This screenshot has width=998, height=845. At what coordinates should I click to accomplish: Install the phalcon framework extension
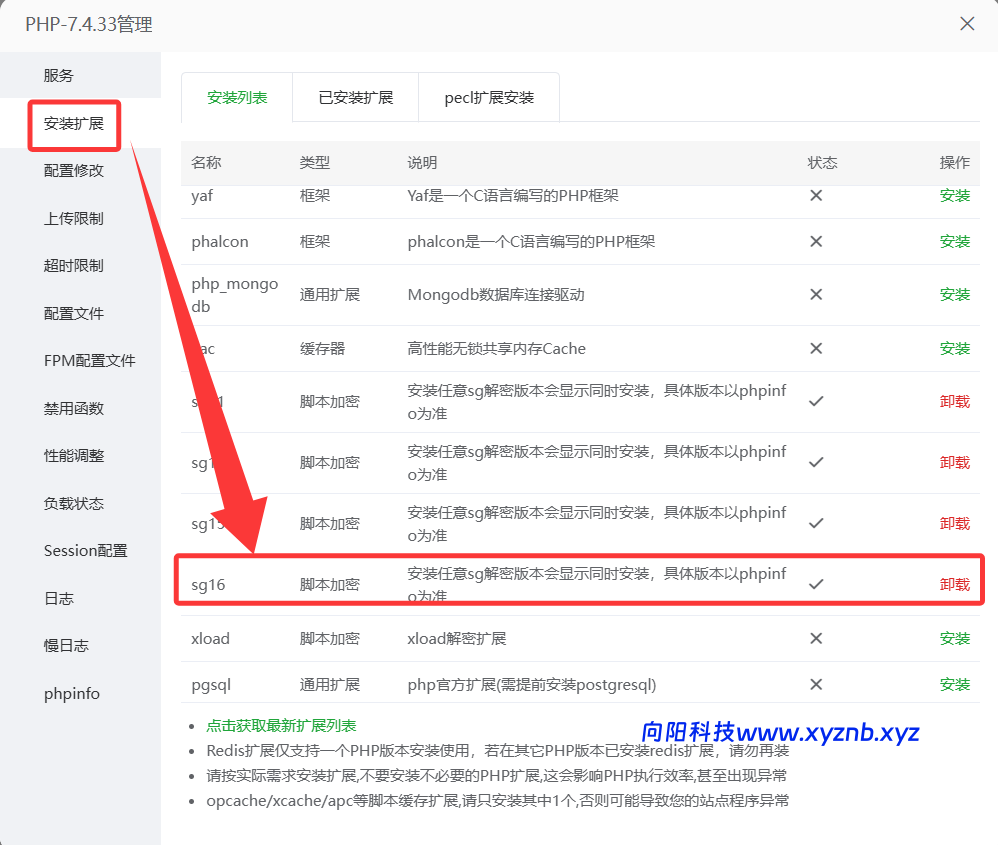coord(954,241)
